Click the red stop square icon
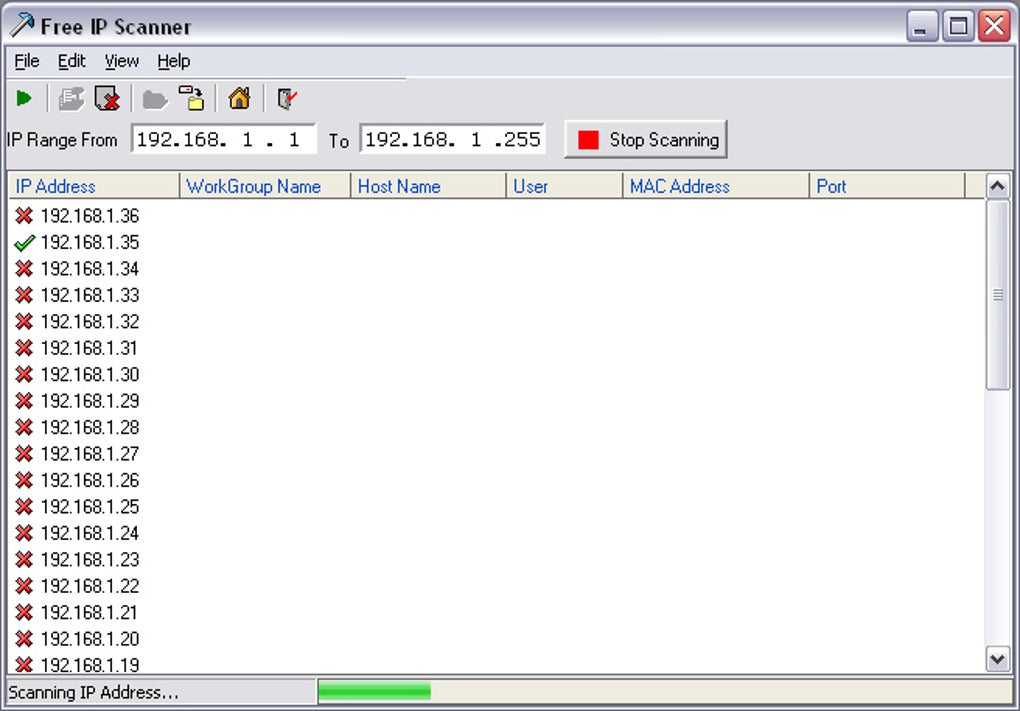 point(588,140)
